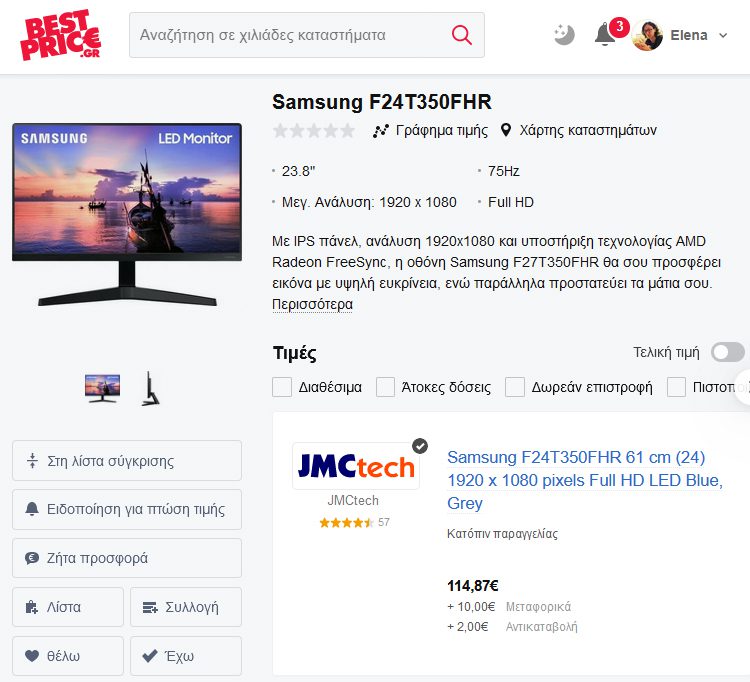Expand description with Περισσότερα link
750x682 pixels.
tap(312, 304)
